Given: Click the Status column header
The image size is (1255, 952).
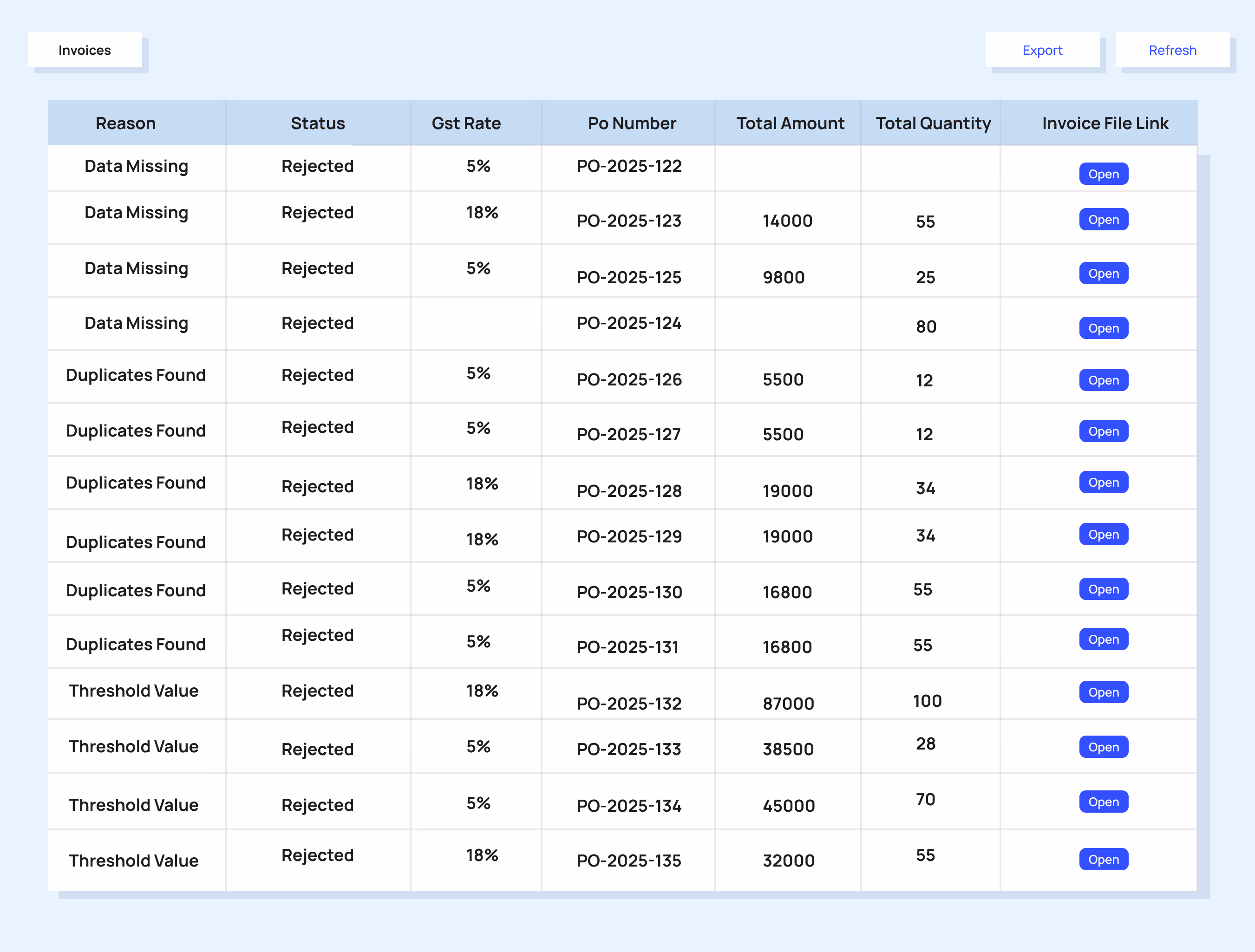Looking at the screenshot, I should pos(318,123).
